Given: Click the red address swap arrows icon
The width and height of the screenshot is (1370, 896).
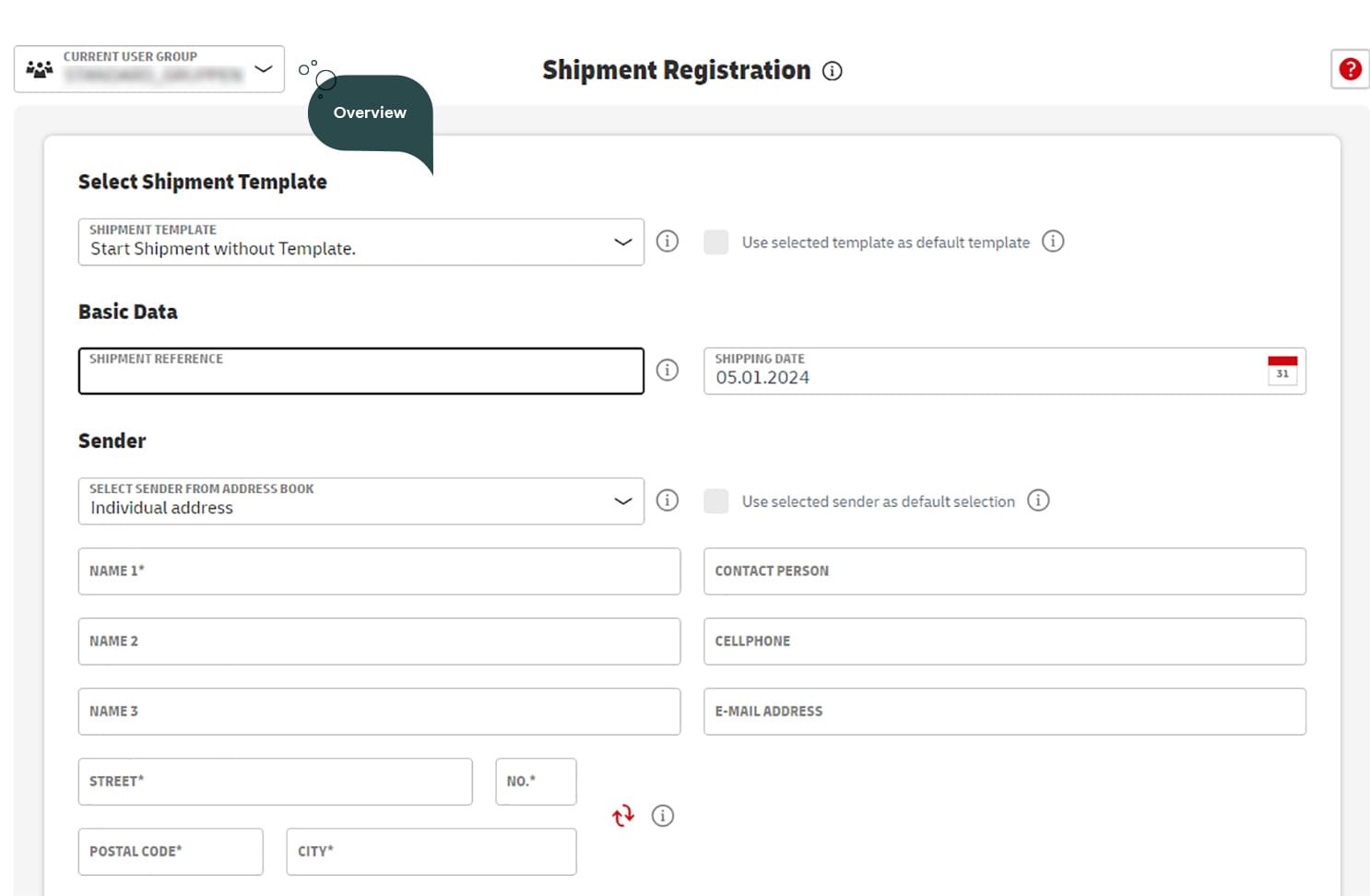Looking at the screenshot, I should (x=623, y=816).
